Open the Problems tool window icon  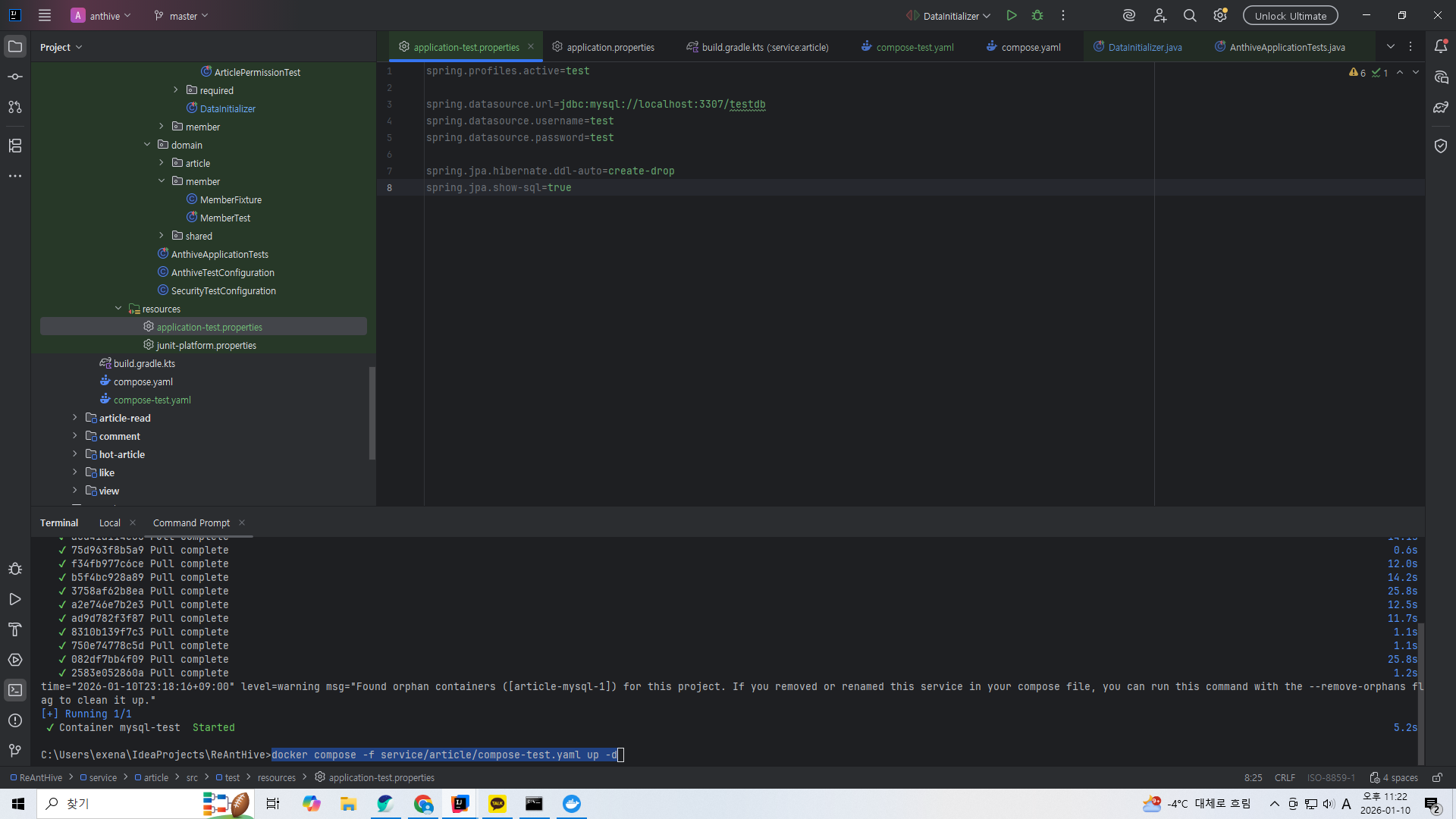pyautogui.click(x=15, y=720)
